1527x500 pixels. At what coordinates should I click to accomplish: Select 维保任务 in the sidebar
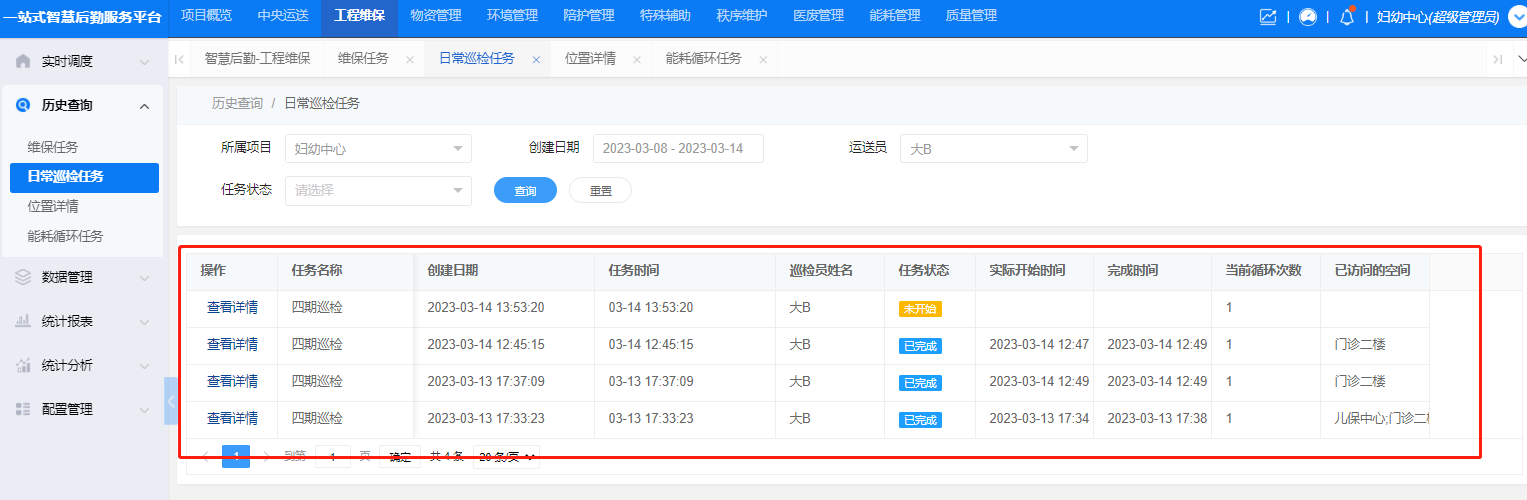point(53,148)
